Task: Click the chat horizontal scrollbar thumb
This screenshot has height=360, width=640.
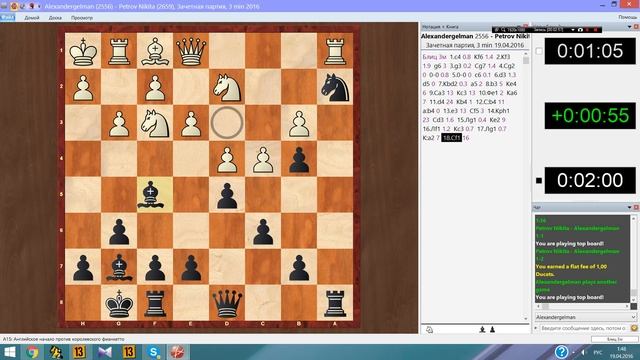Action: (545, 306)
